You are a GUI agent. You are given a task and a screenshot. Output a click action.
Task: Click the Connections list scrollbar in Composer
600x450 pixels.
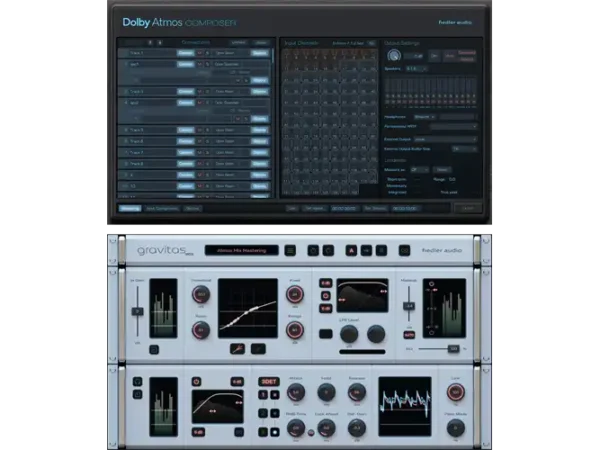(273, 56)
